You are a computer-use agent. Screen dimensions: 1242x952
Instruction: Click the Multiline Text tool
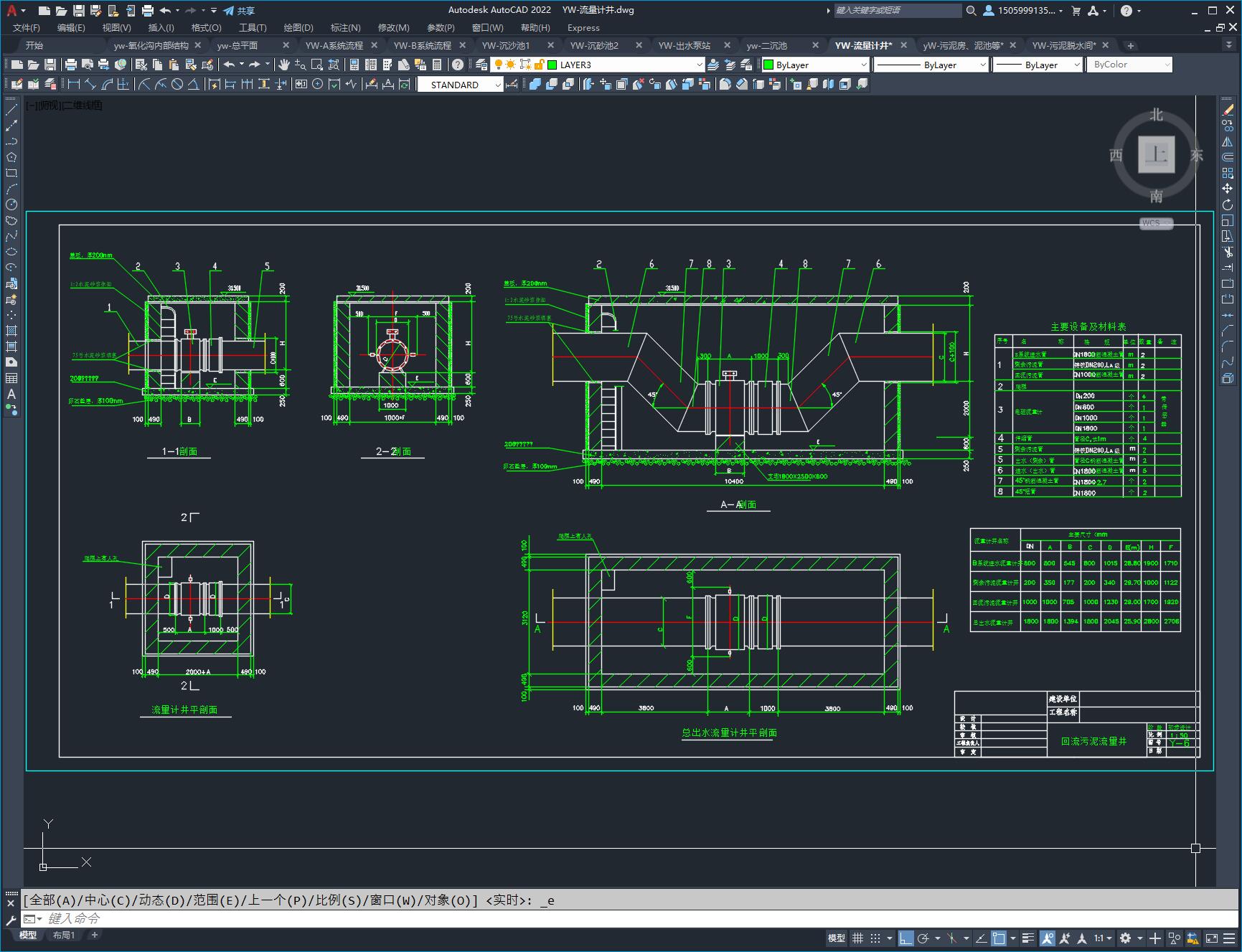coord(11,394)
